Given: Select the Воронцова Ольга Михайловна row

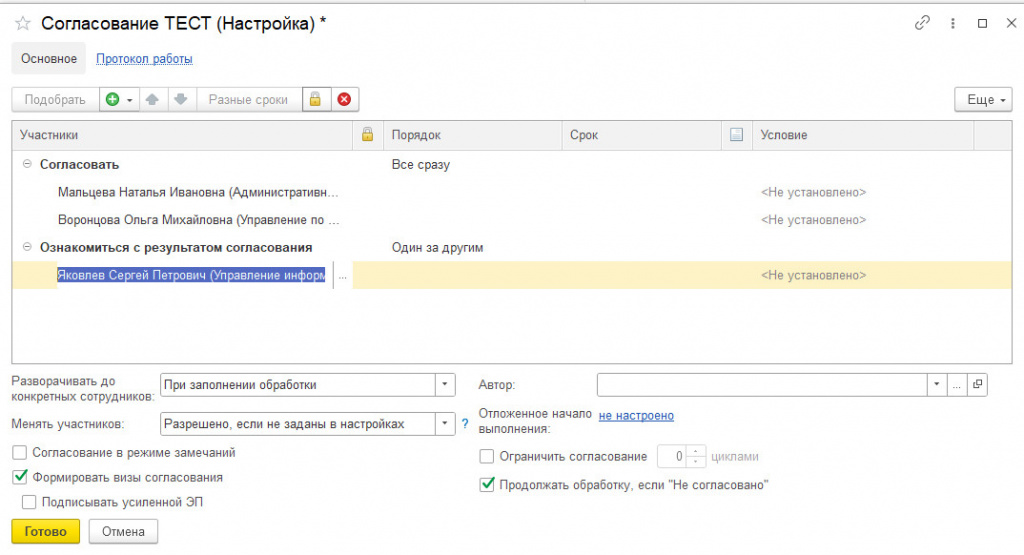Looking at the screenshot, I should pyautogui.click(x=511, y=220).
